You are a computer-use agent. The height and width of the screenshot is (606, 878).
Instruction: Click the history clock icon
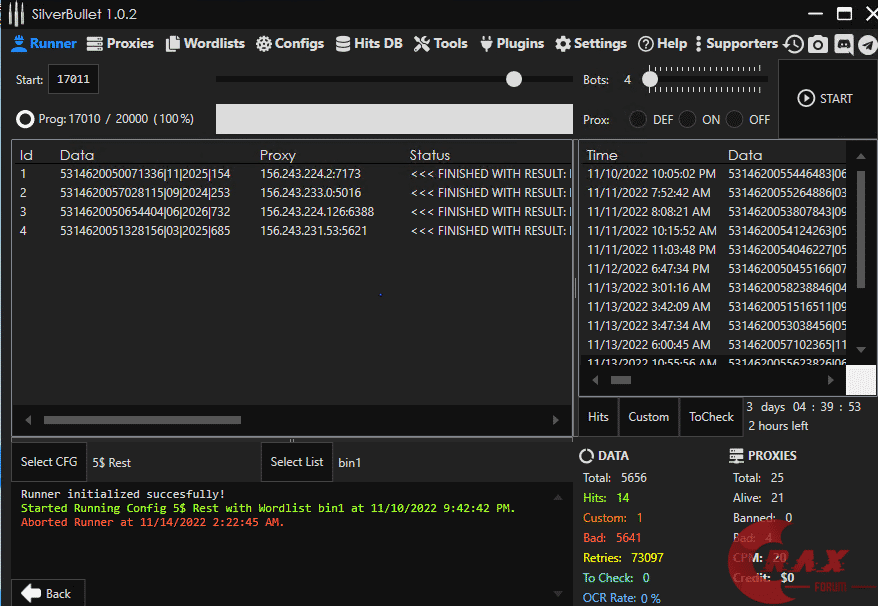pos(793,44)
